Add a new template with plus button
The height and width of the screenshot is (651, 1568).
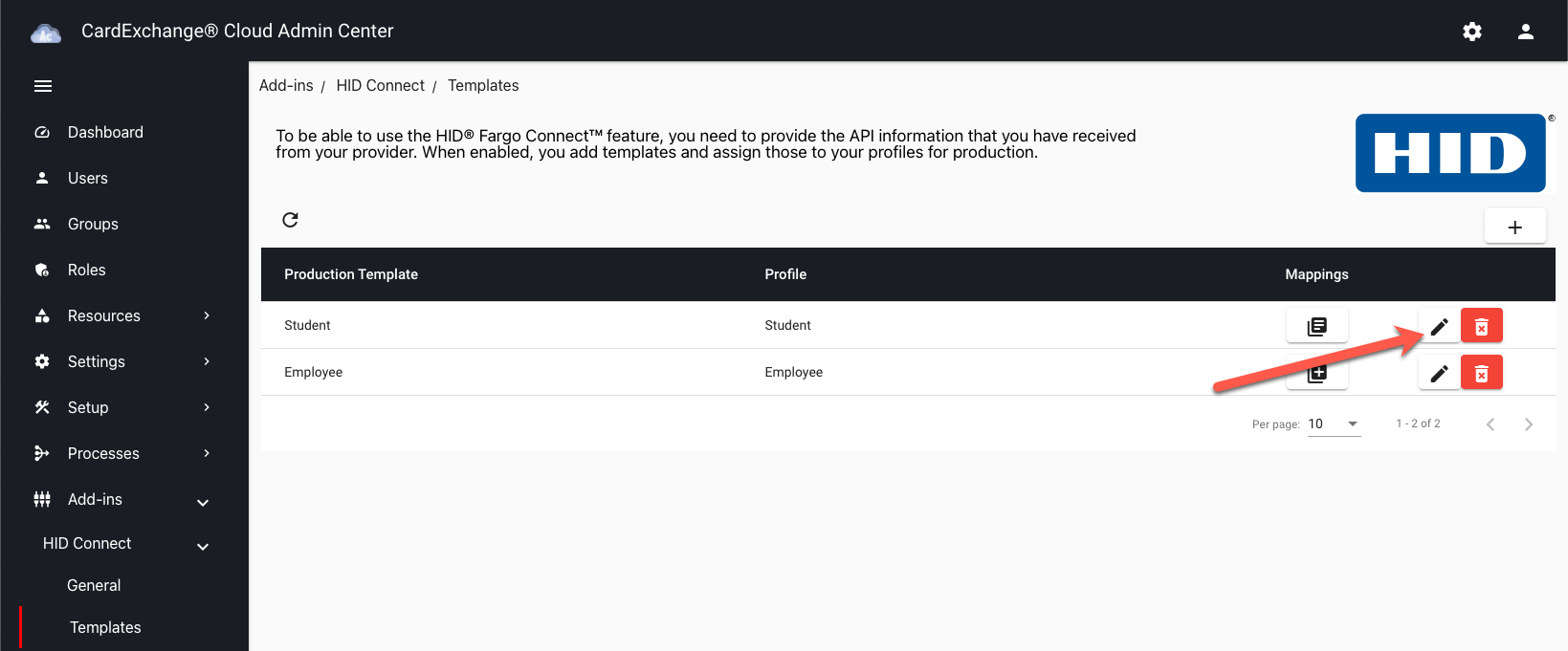pyautogui.click(x=1514, y=227)
